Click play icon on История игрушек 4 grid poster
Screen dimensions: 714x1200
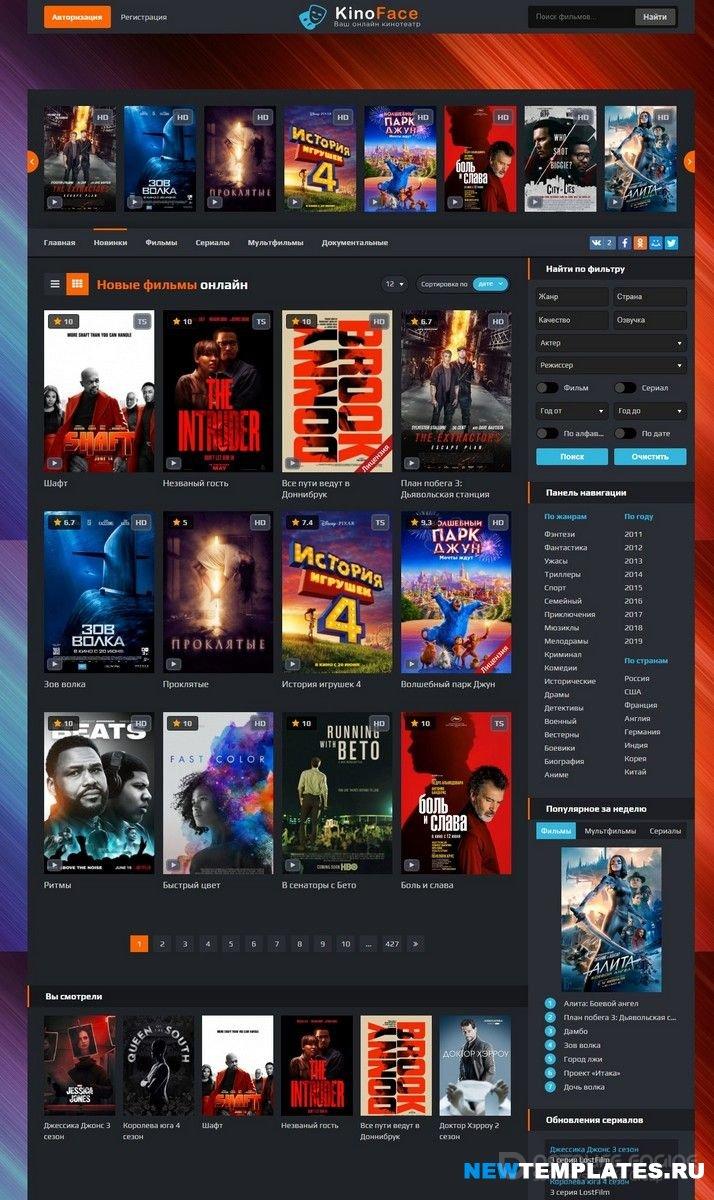click(x=292, y=664)
